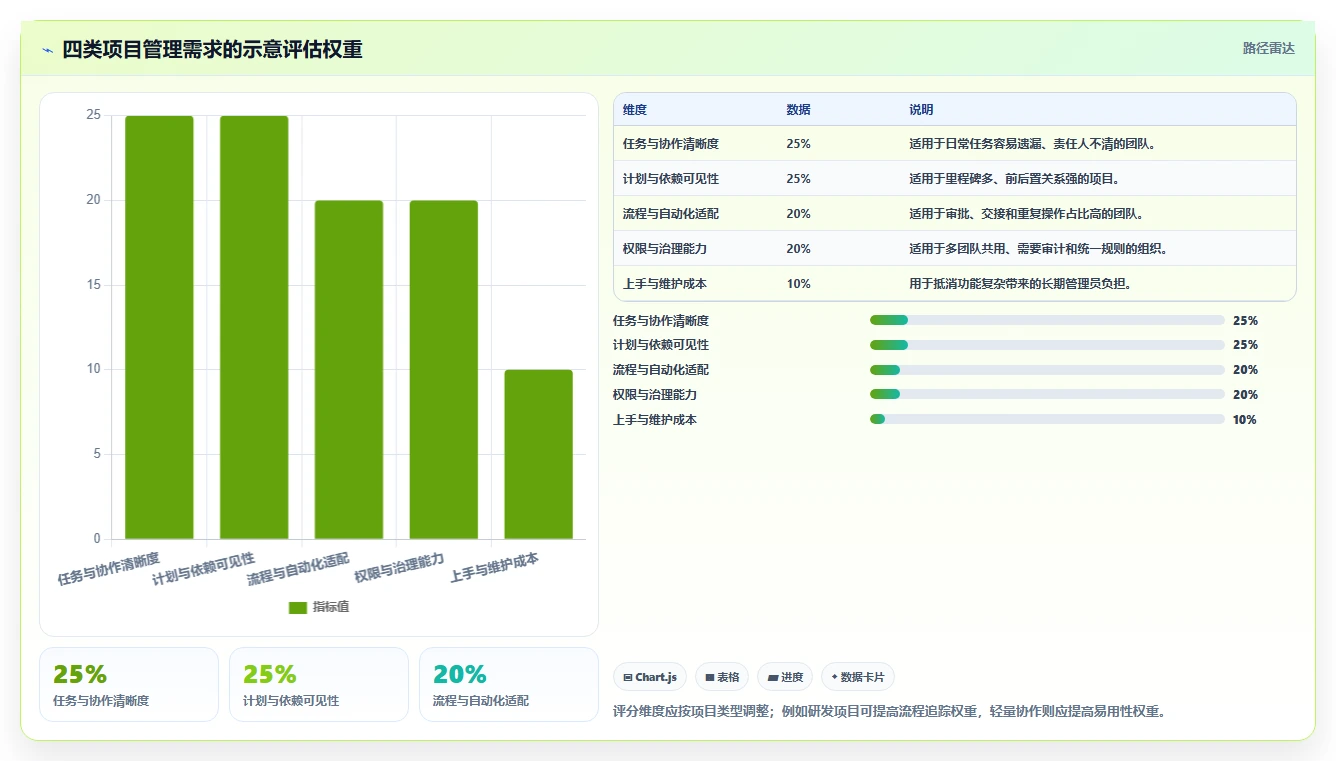Select the 数据卡片 tag button
Viewport: 1336px width, 761px height.
click(x=858, y=677)
